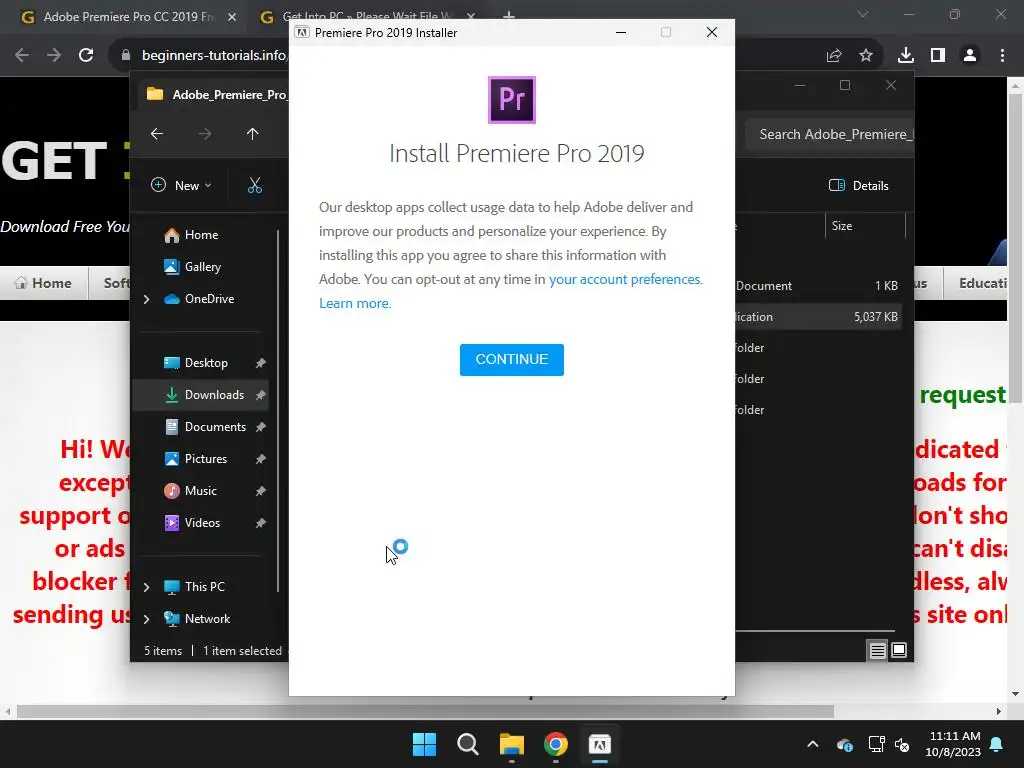Click the pin icon next to Music
The height and width of the screenshot is (768, 1024).
pos(261,491)
